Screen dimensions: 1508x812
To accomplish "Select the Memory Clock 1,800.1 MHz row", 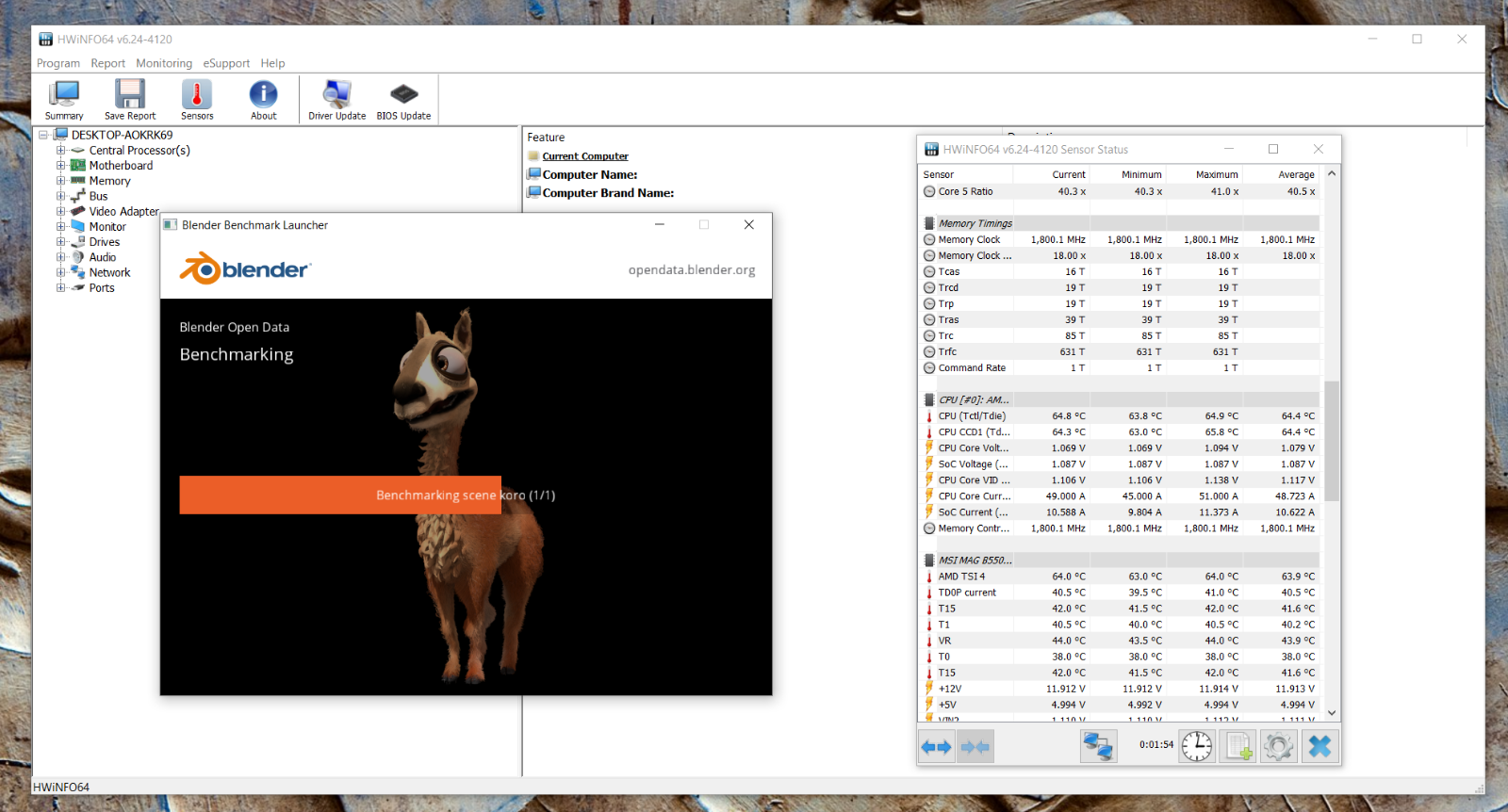I will pyautogui.click(x=1120, y=239).
